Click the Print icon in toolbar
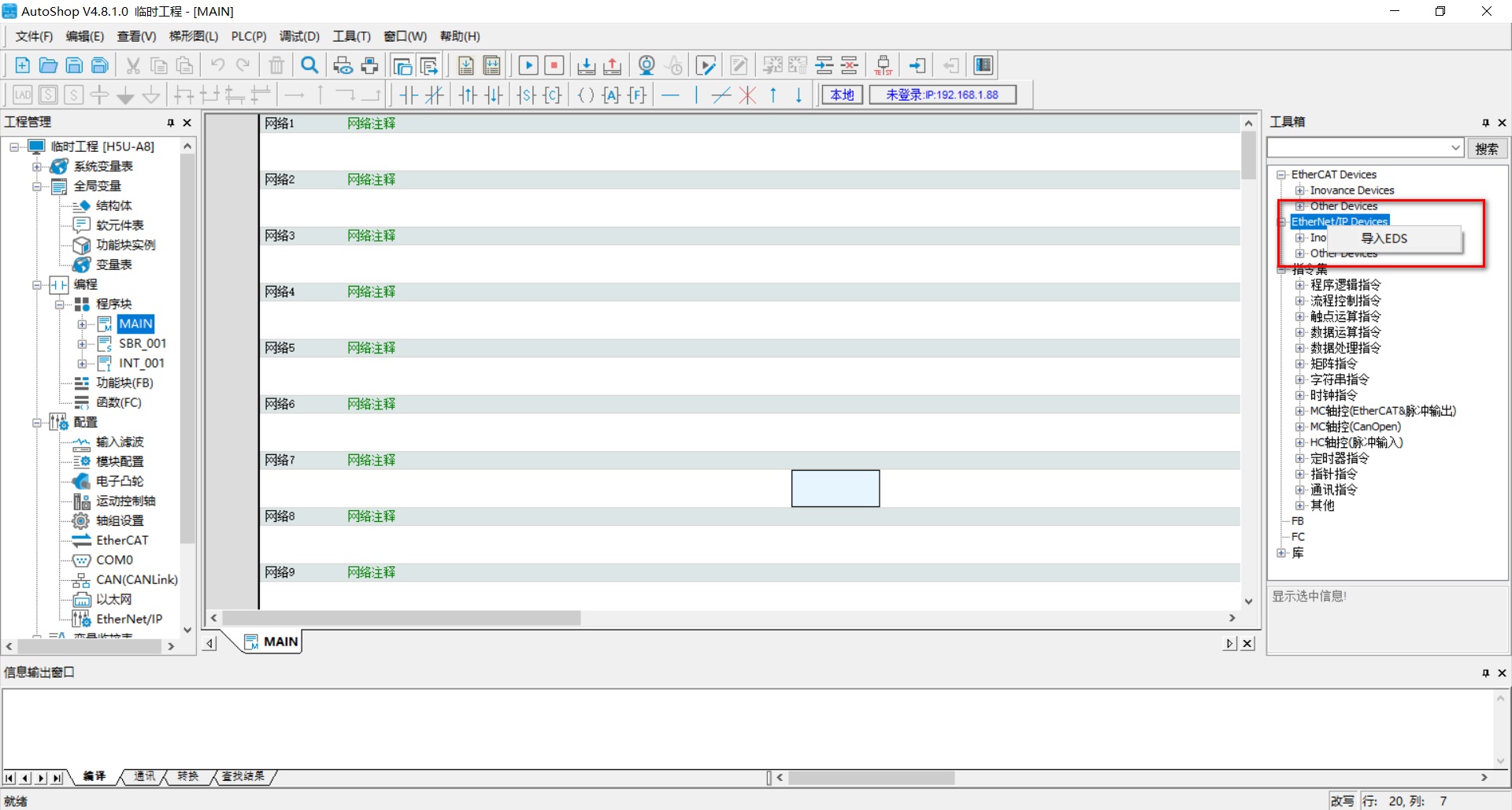This screenshot has width=1512, height=810. point(343,65)
